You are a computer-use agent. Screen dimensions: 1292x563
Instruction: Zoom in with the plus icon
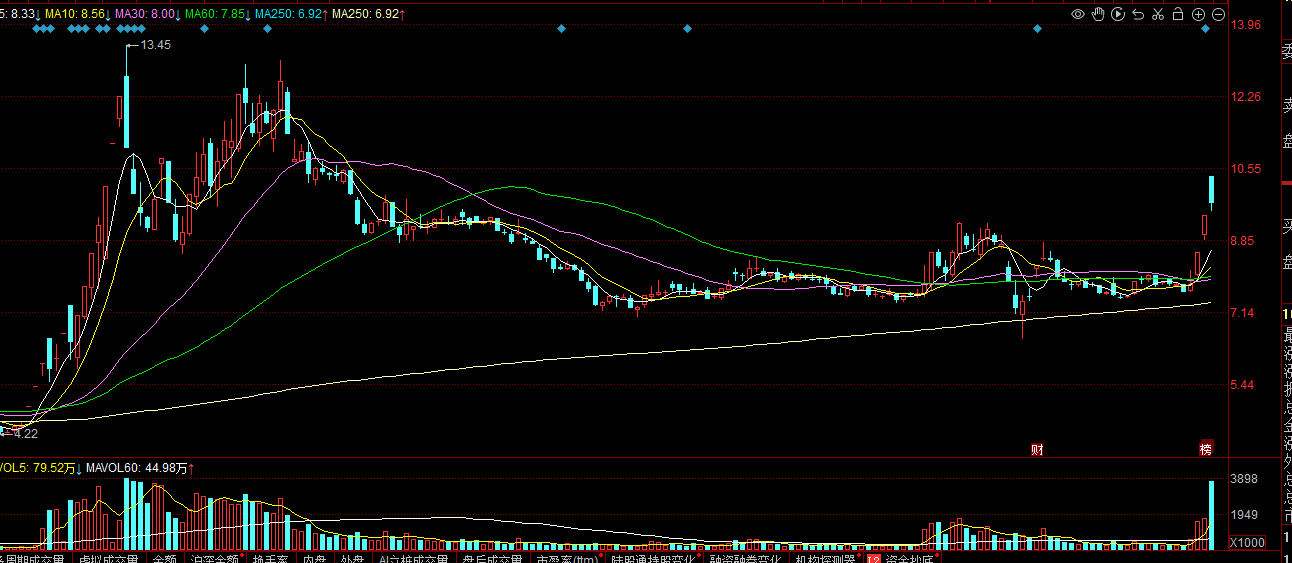tap(1198, 14)
